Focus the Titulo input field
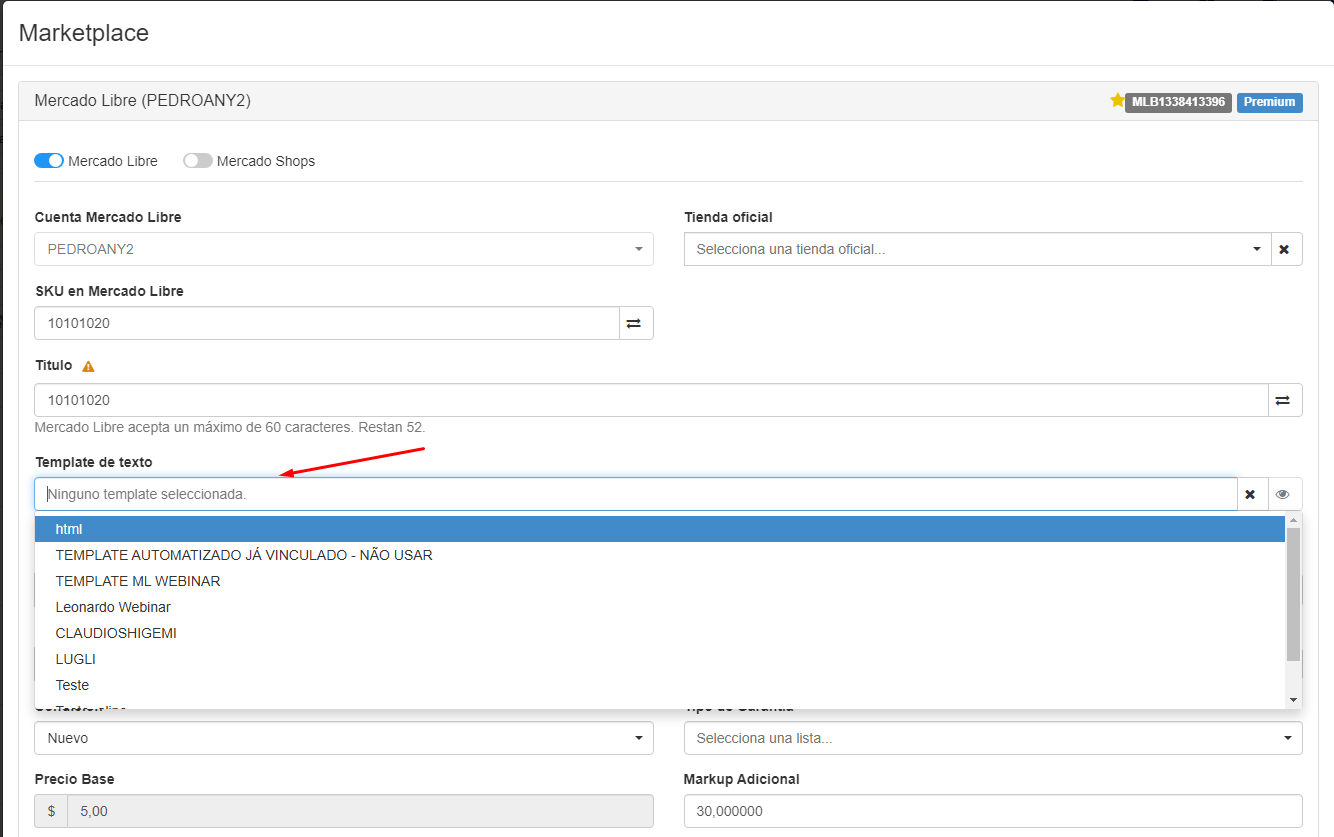Screen dimensions: 1334x837 (x=651, y=400)
